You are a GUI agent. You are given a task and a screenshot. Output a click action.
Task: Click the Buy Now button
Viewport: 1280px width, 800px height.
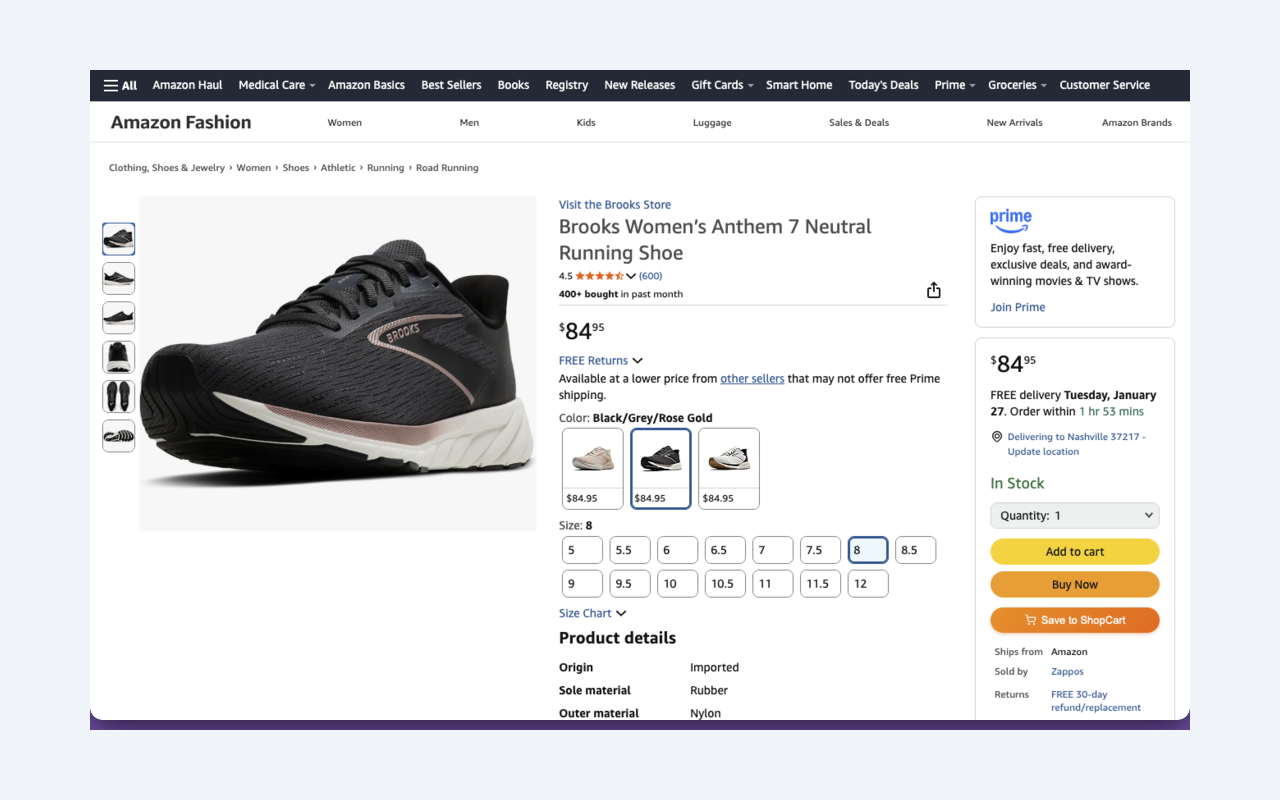(x=1074, y=584)
